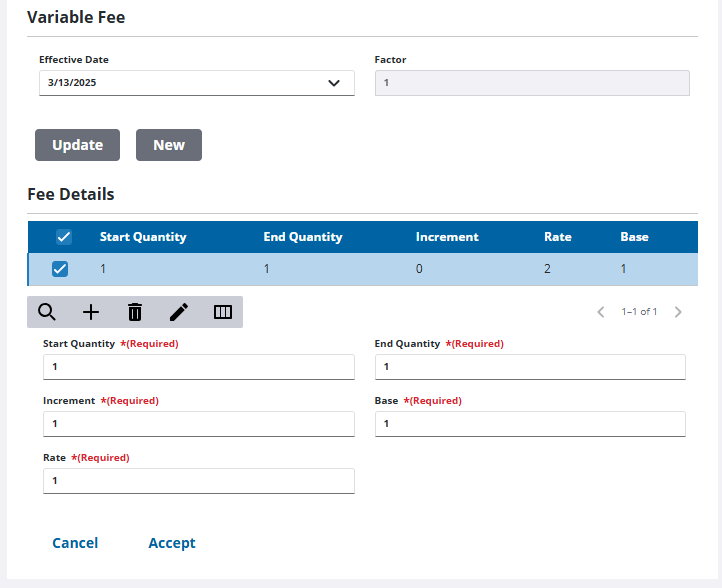Sort by Start Quantity column header
This screenshot has height=588, width=722.
click(143, 237)
